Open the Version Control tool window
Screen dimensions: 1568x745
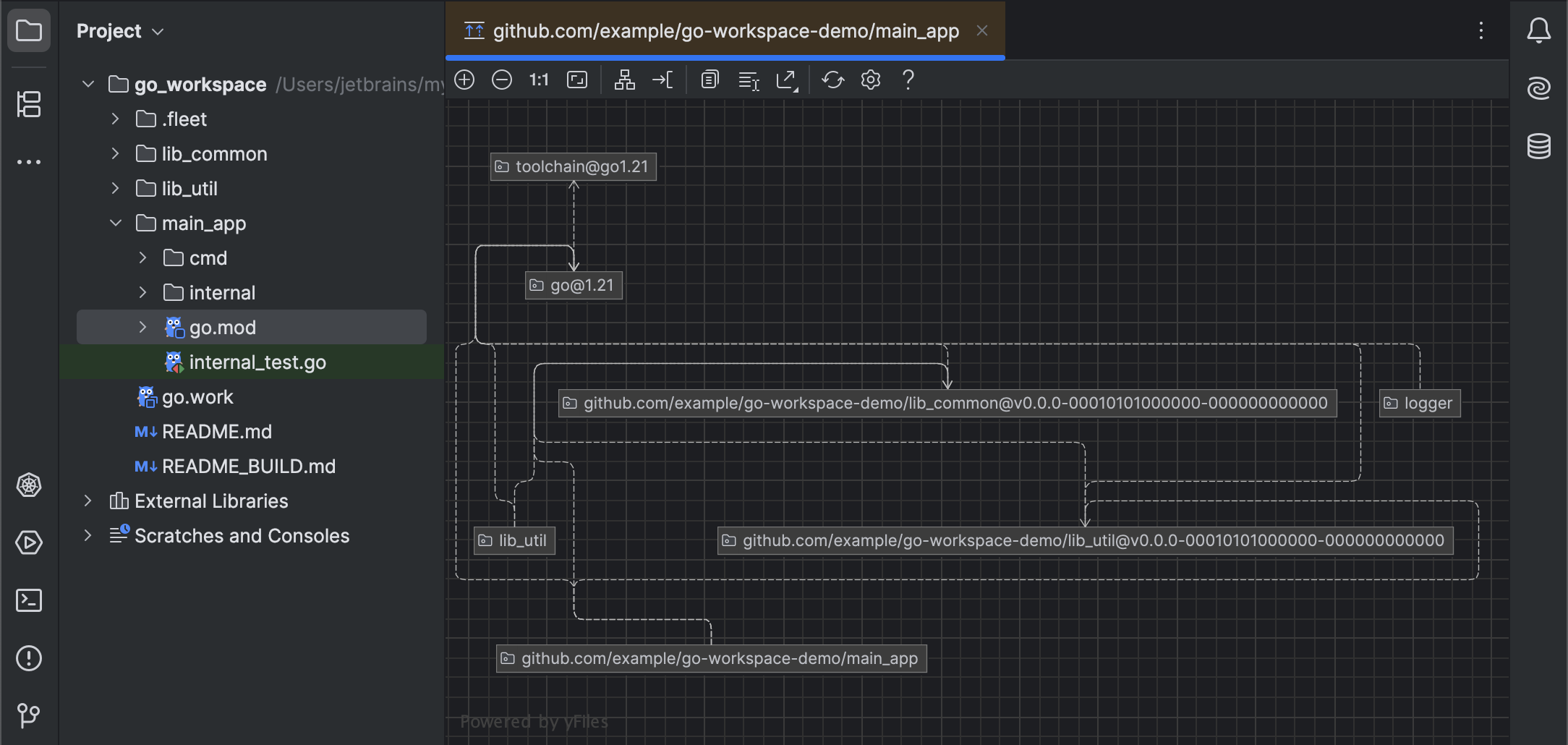(28, 717)
